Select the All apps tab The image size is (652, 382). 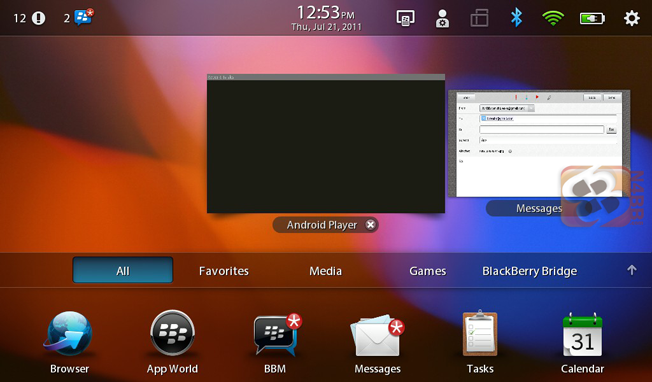click(123, 271)
